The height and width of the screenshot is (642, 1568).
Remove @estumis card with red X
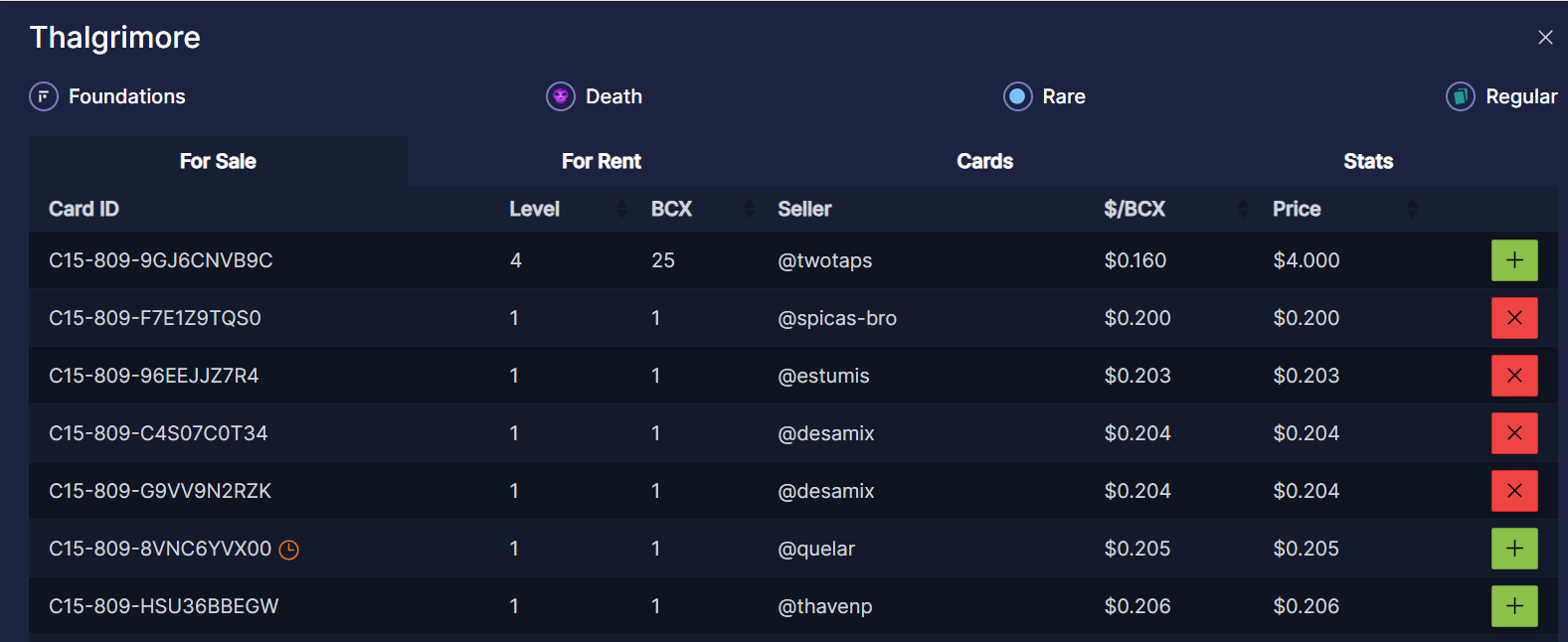pos(1513,376)
